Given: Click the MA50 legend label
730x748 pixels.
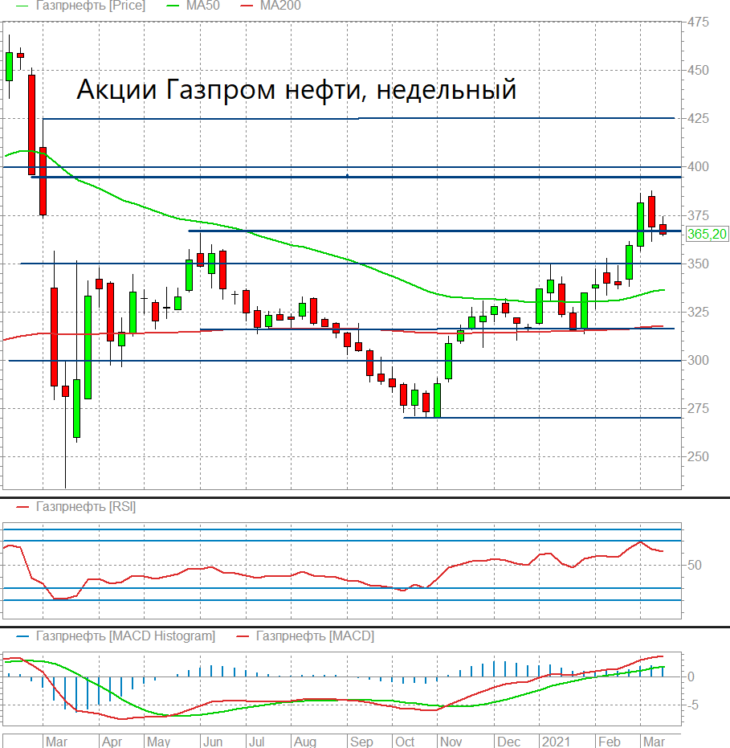Looking at the screenshot, I should [203, 5].
